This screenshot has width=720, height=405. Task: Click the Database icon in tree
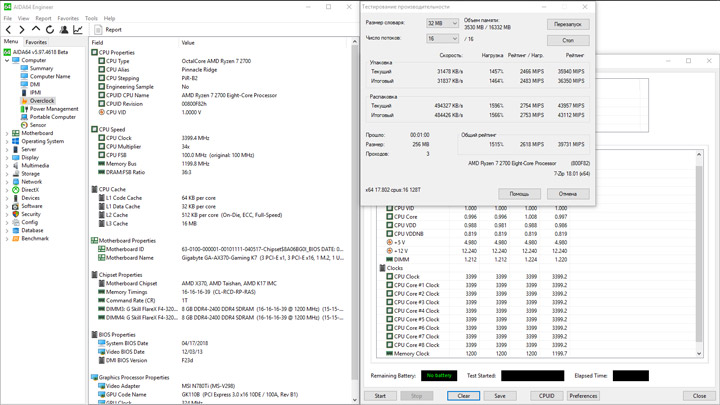(x=16, y=230)
